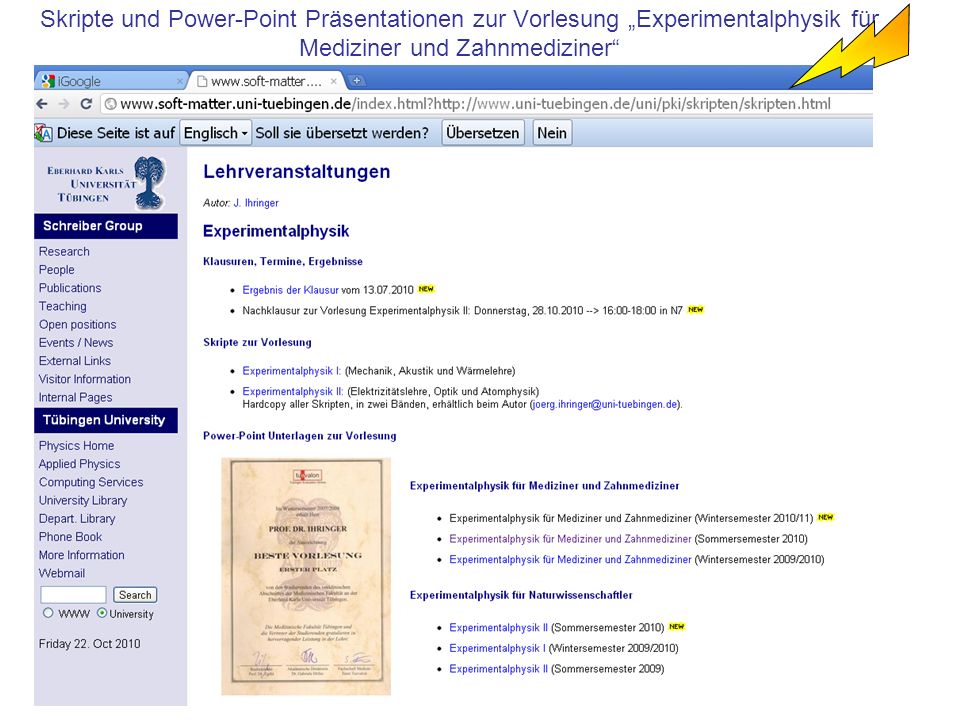Click the date text Friday 22. Oct 2010
Screen dimensions: 960x720
pyautogui.click(x=89, y=644)
